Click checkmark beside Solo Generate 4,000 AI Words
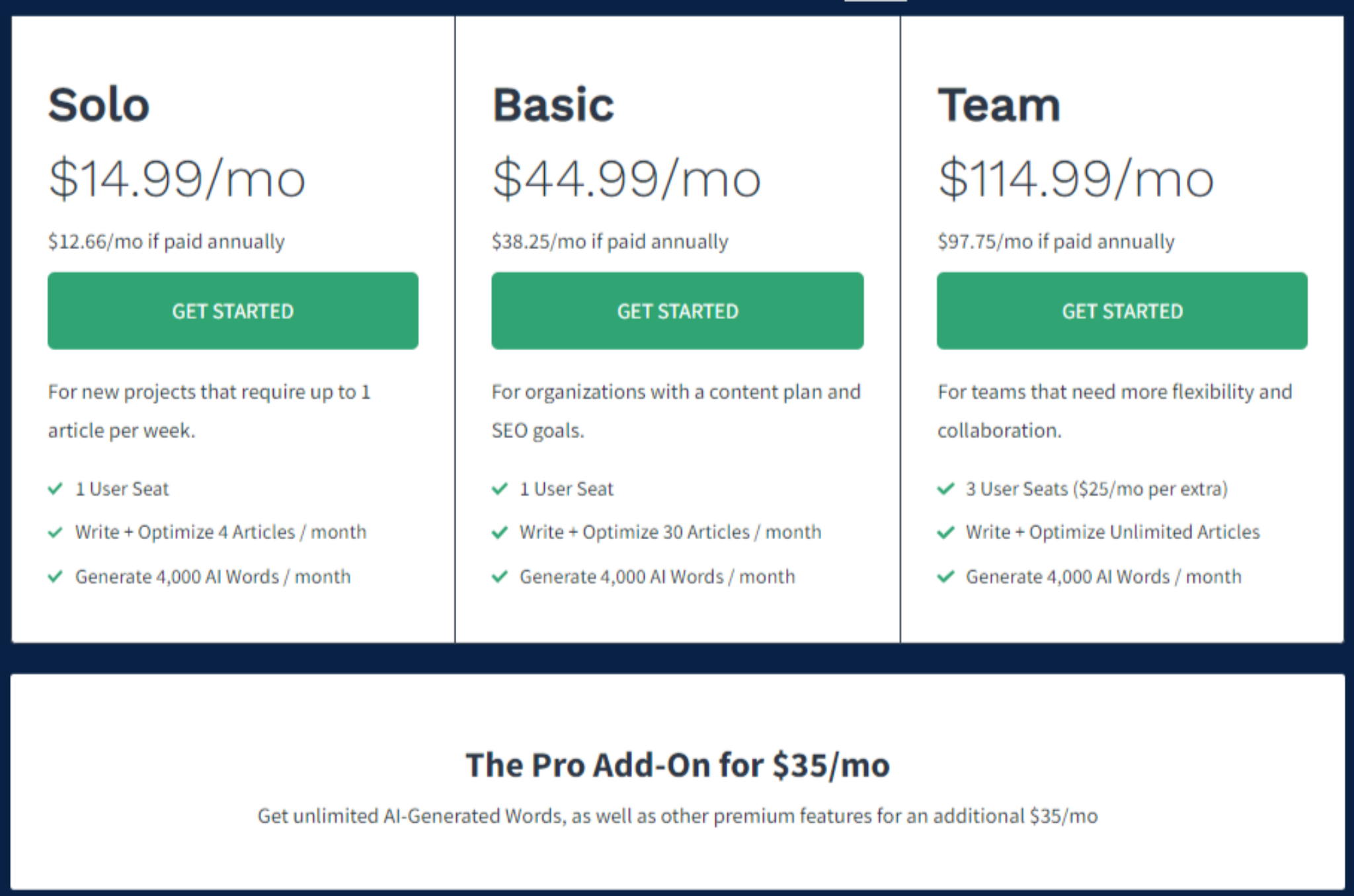1354x896 pixels. (55, 577)
